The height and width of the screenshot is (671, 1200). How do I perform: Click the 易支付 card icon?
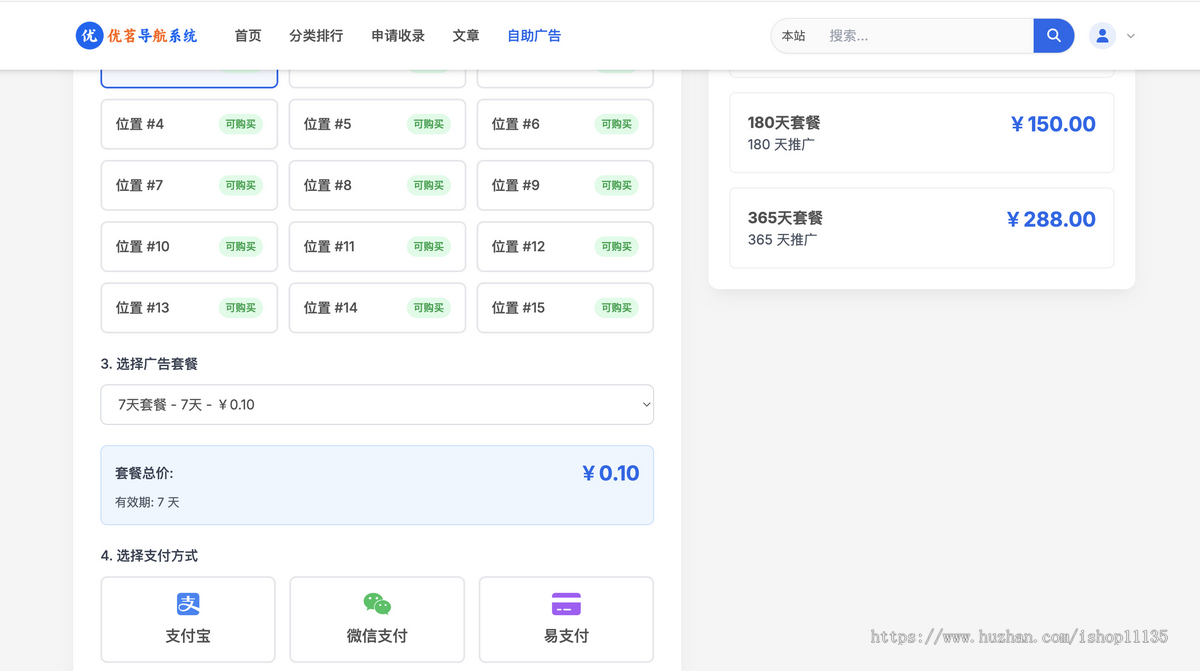(x=566, y=604)
